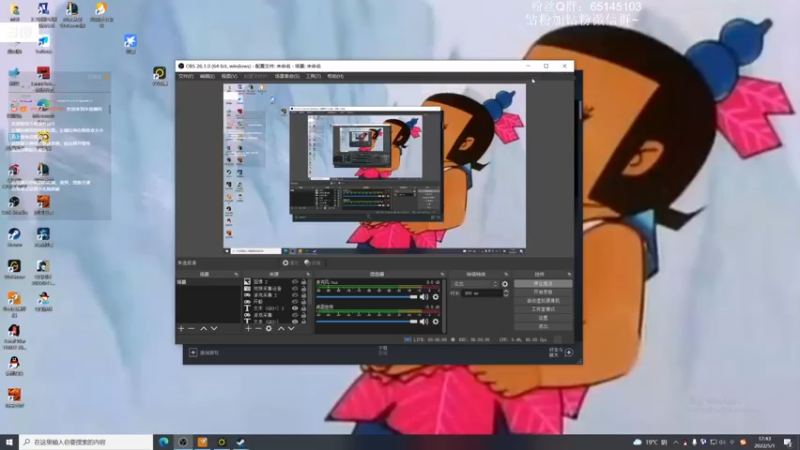This screenshot has width=800, height=450.
Task: Add a new source with the plus icon
Action: coord(248,329)
